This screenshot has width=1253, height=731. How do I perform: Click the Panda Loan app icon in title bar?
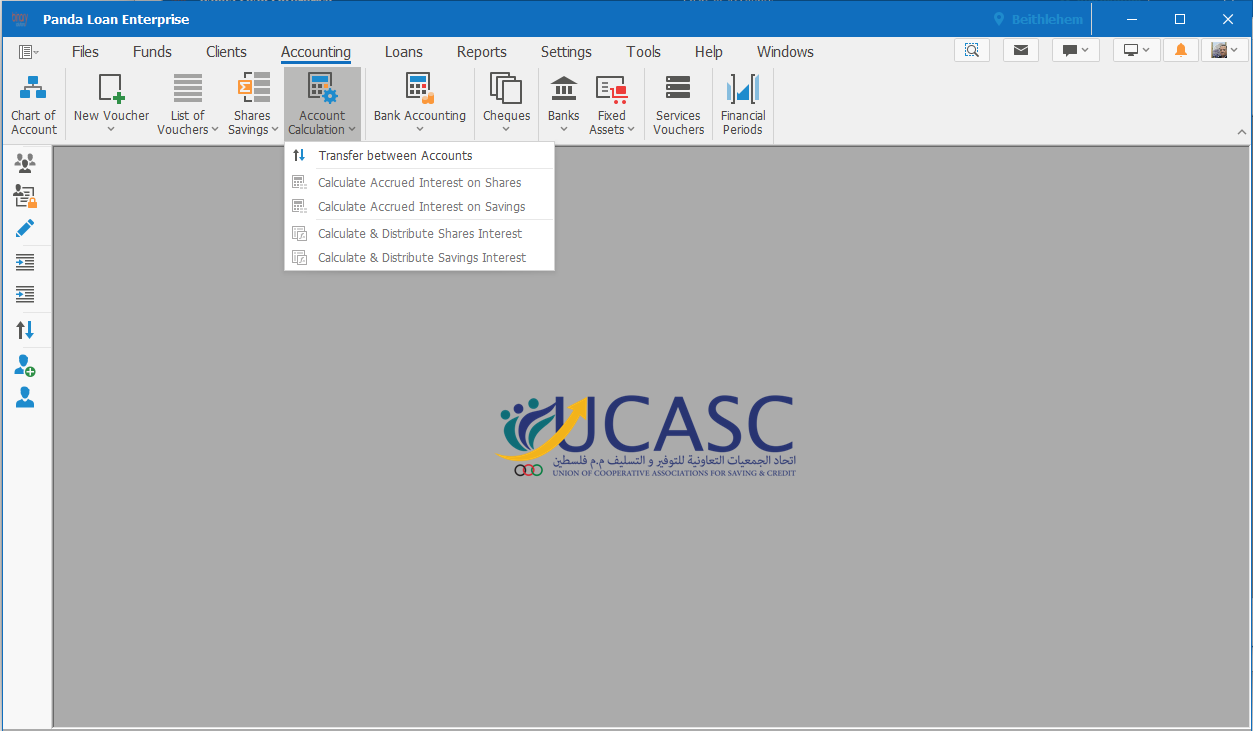click(x=20, y=19)
